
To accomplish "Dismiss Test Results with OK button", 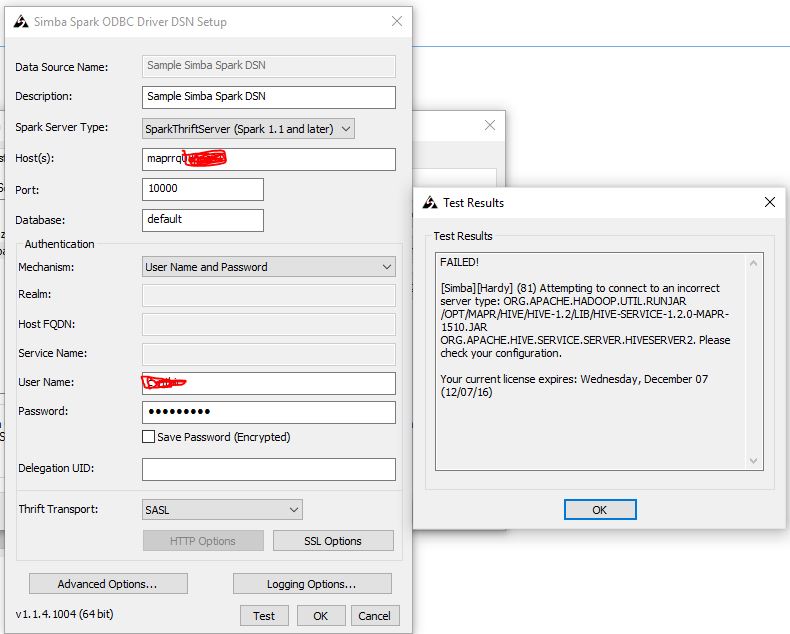I will coord(600,510).
